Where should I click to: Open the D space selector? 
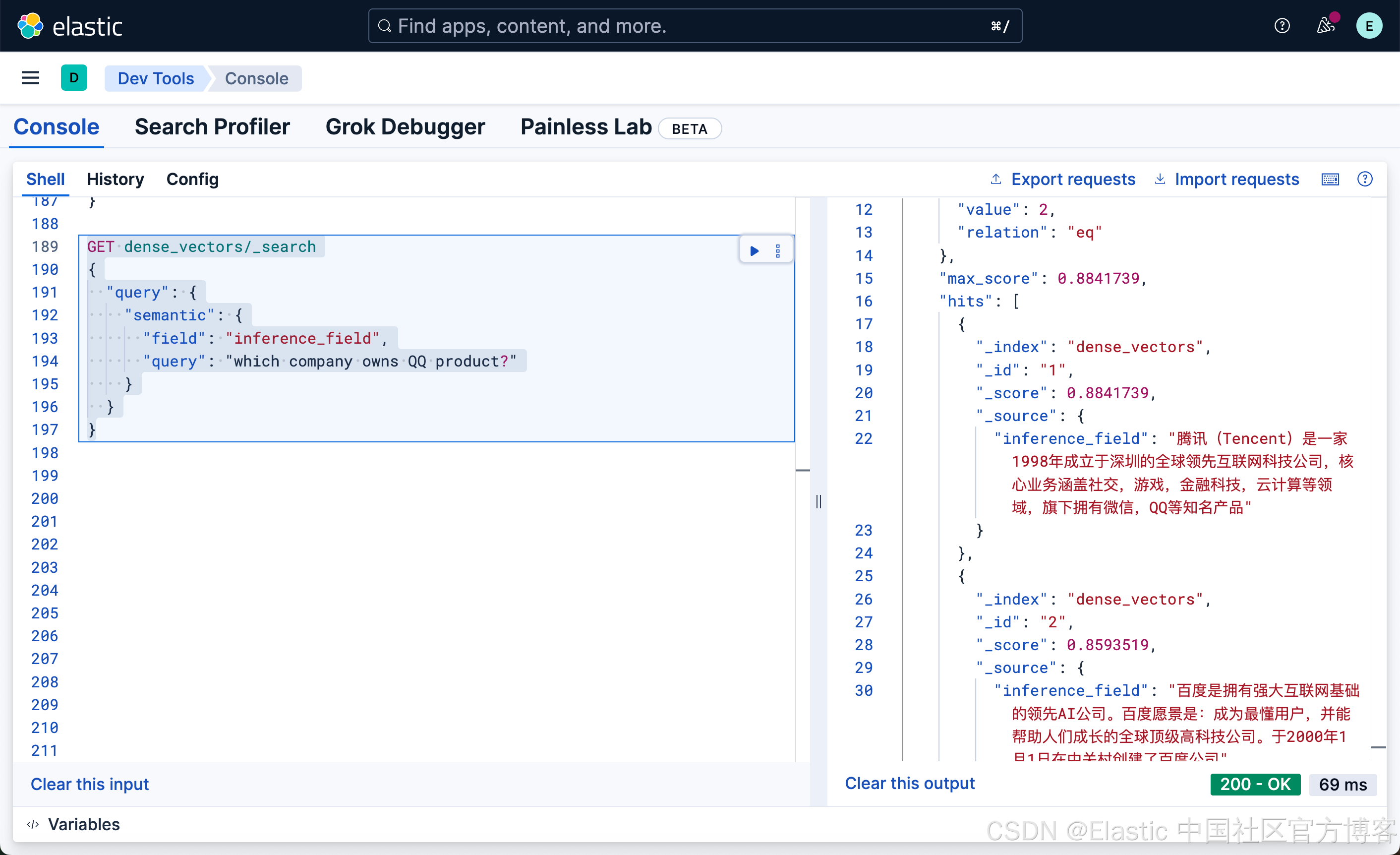tap(74, 78)
